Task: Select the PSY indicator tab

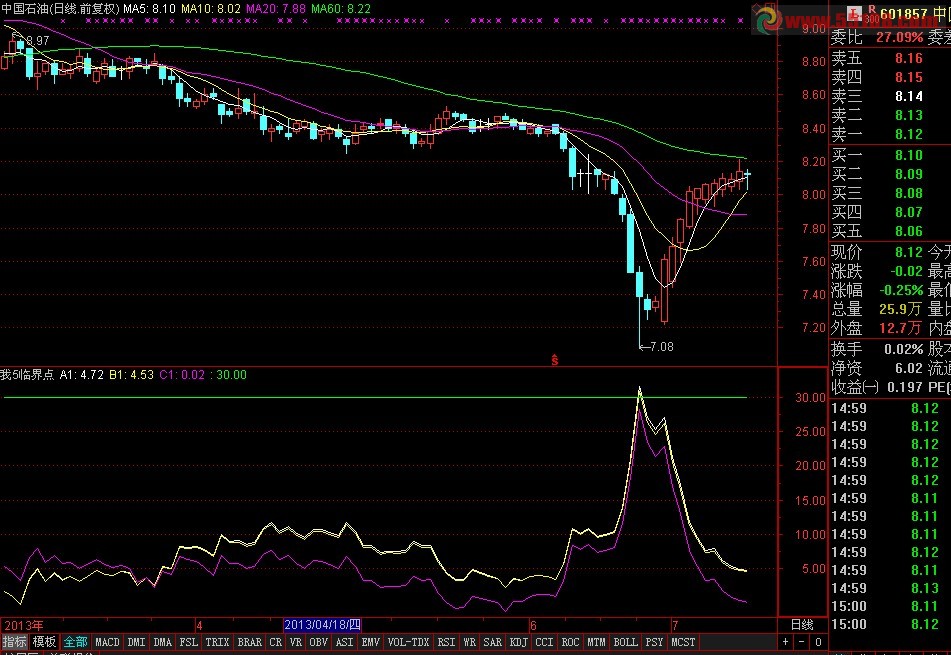Action: click(654, 642)
